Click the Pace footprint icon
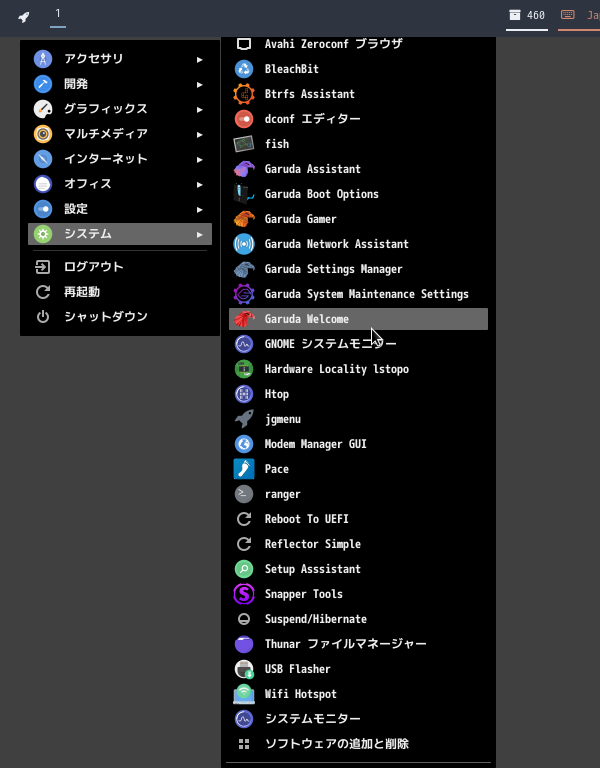The image size is (600, 768). tap(244, 469)
